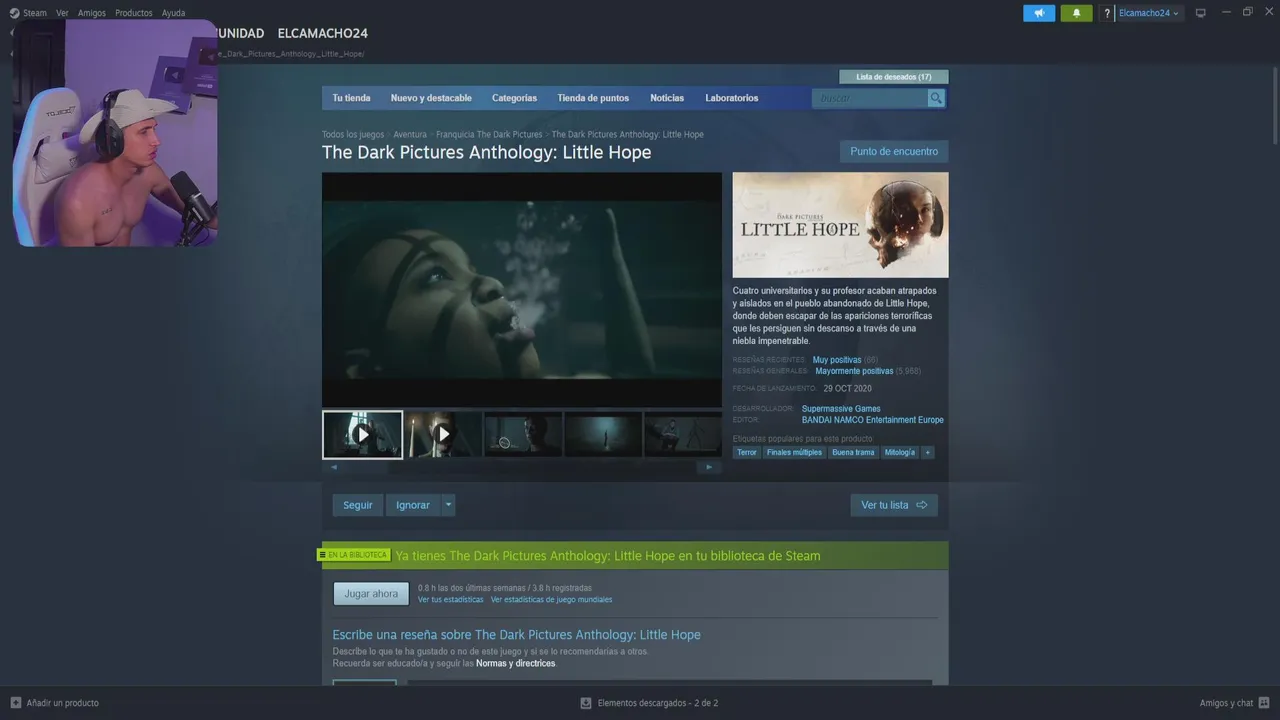Click the Jugar ahora button
1280x720 pixels.
371,594
